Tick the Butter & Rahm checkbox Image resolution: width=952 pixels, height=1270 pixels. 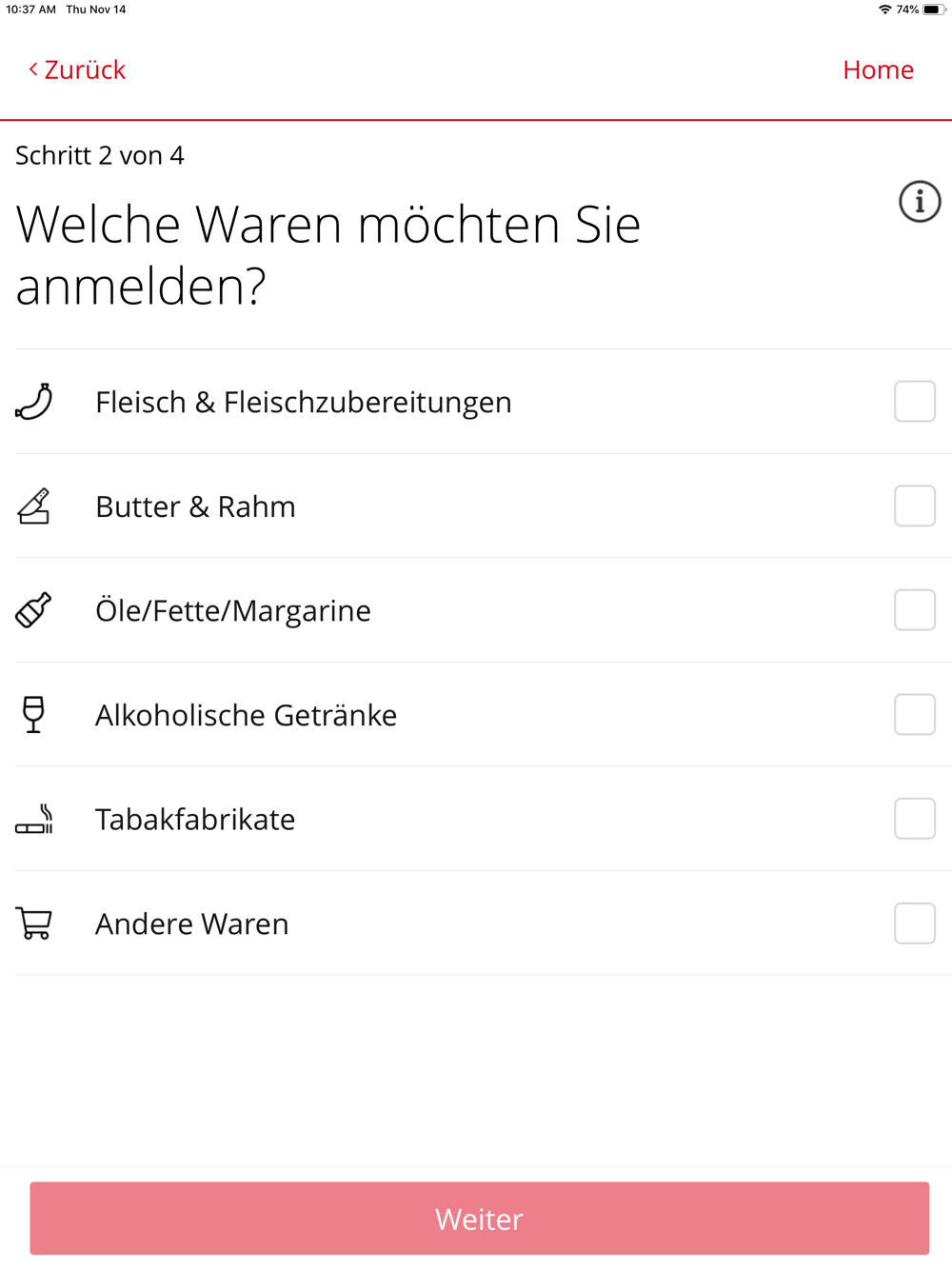point(915,506)
